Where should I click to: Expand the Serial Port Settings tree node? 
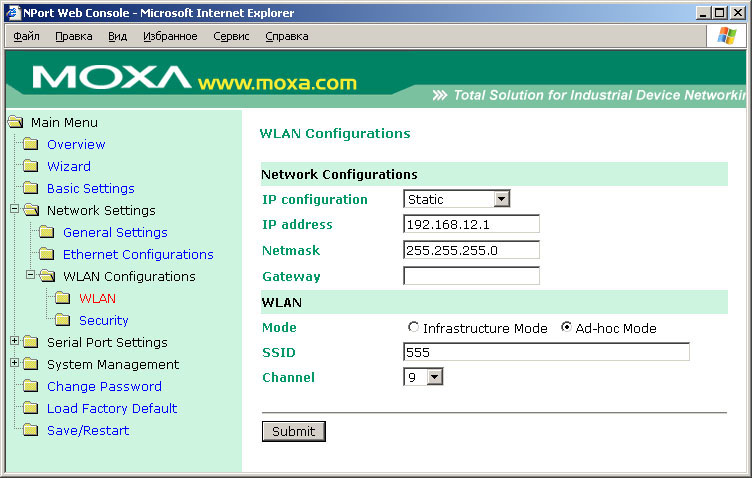pos(14,342)
